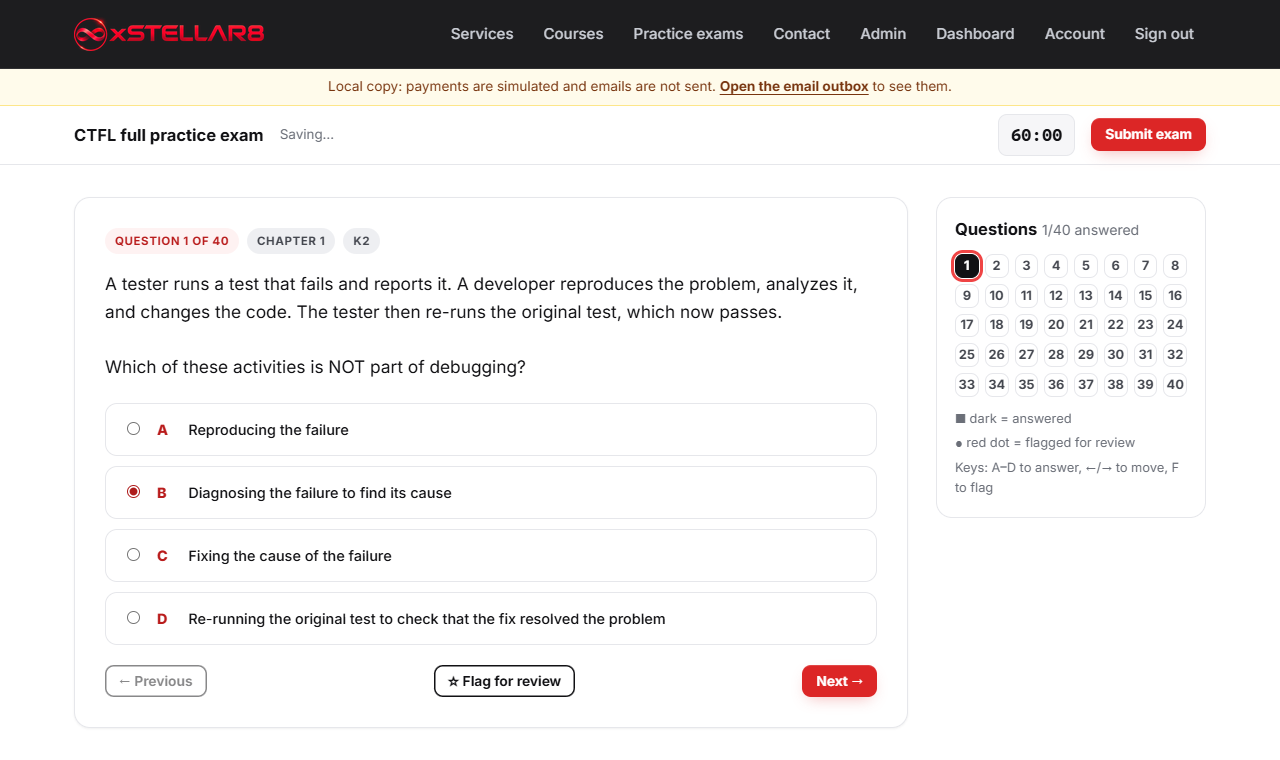Click the QUESTION 1 OF 40 badge
Screen dimensions: 1280x760
172,241
